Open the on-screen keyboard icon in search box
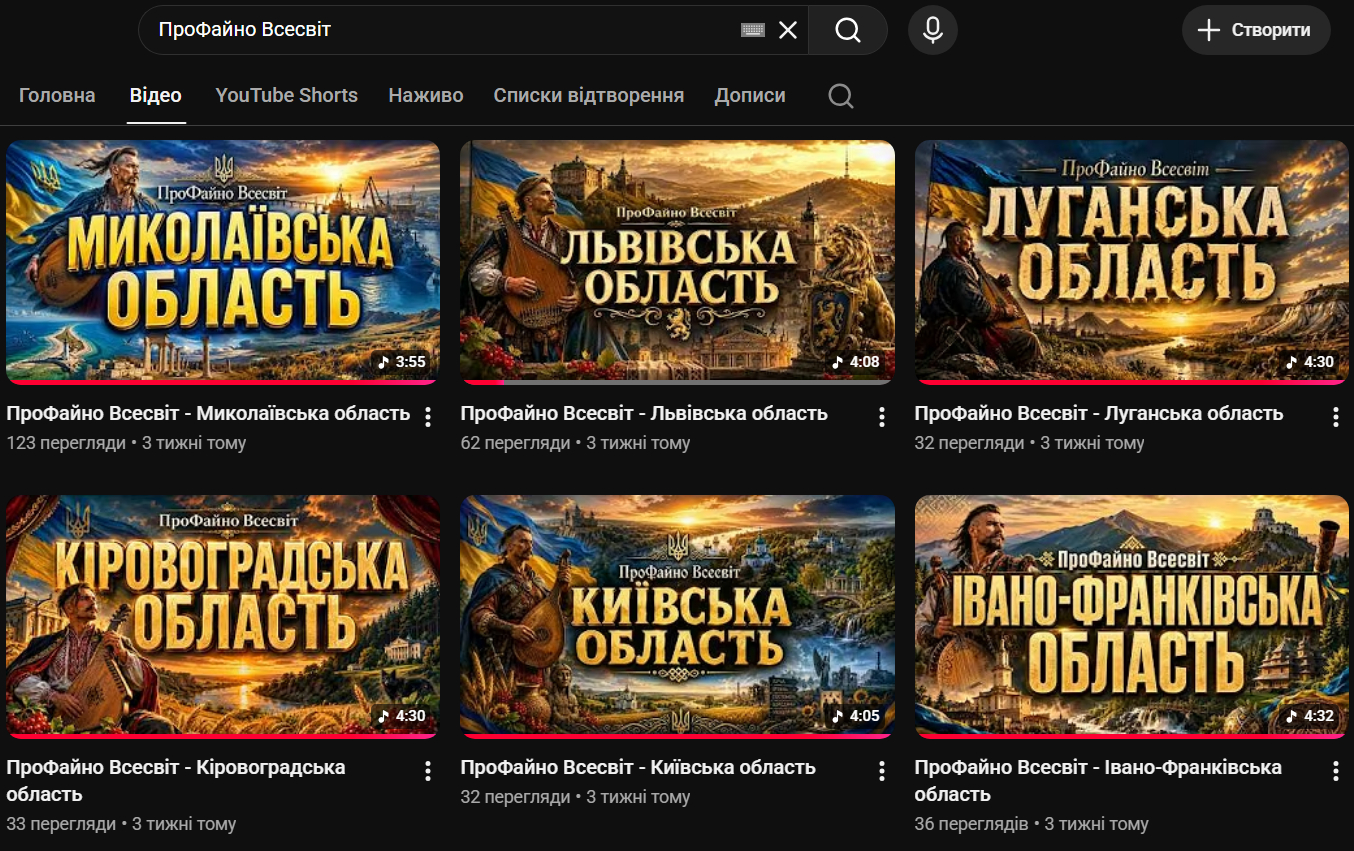The image size is (1354, 851). click(x=753, y=30)
